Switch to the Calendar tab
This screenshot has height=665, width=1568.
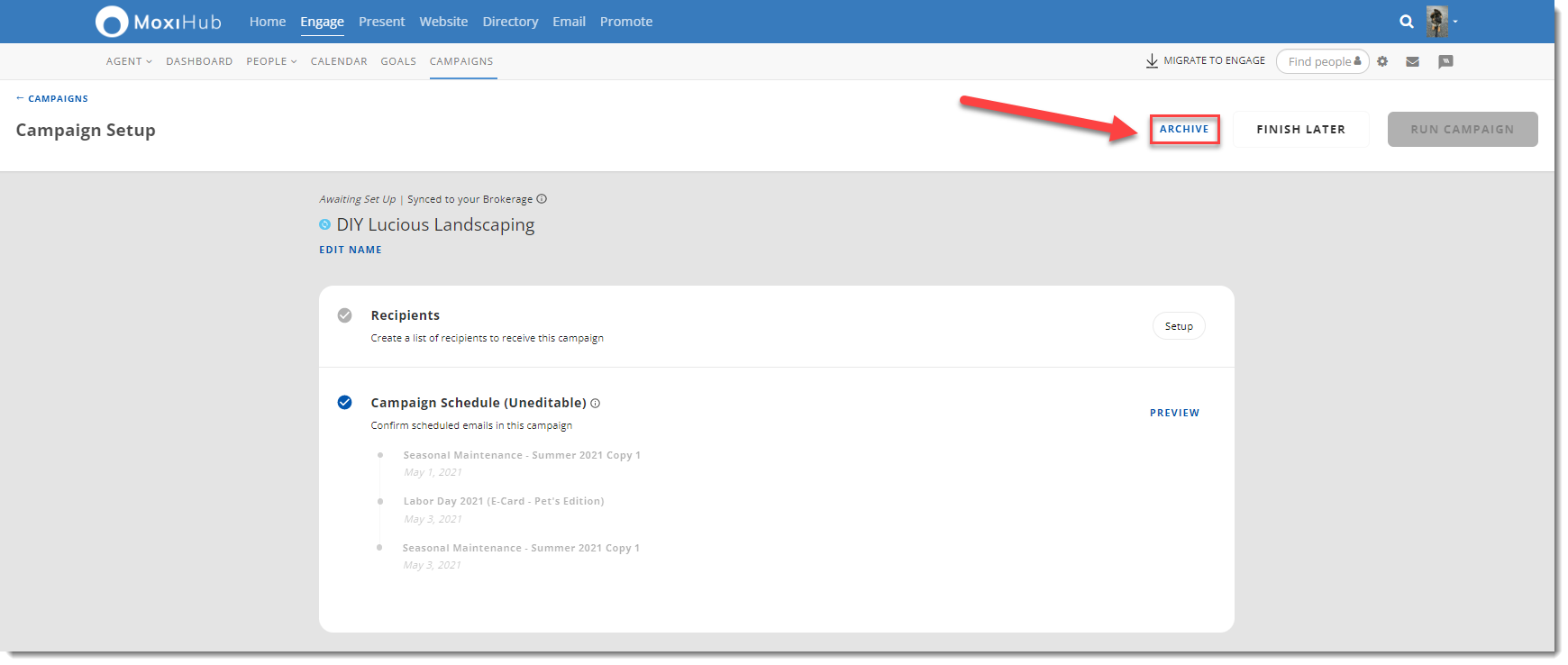tap(339, 61)
